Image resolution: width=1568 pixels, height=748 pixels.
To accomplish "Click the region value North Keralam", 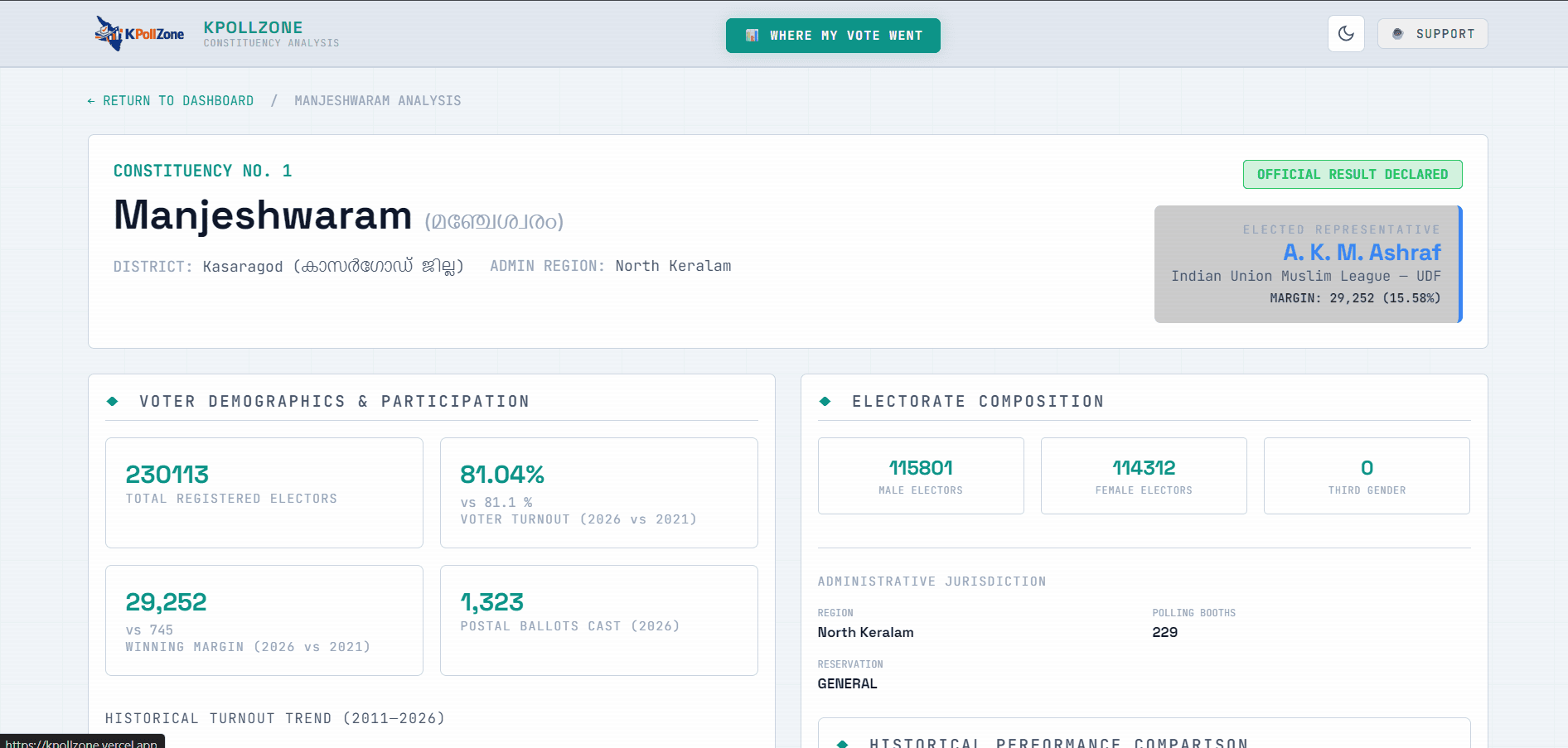I will (x=866, y=632).
